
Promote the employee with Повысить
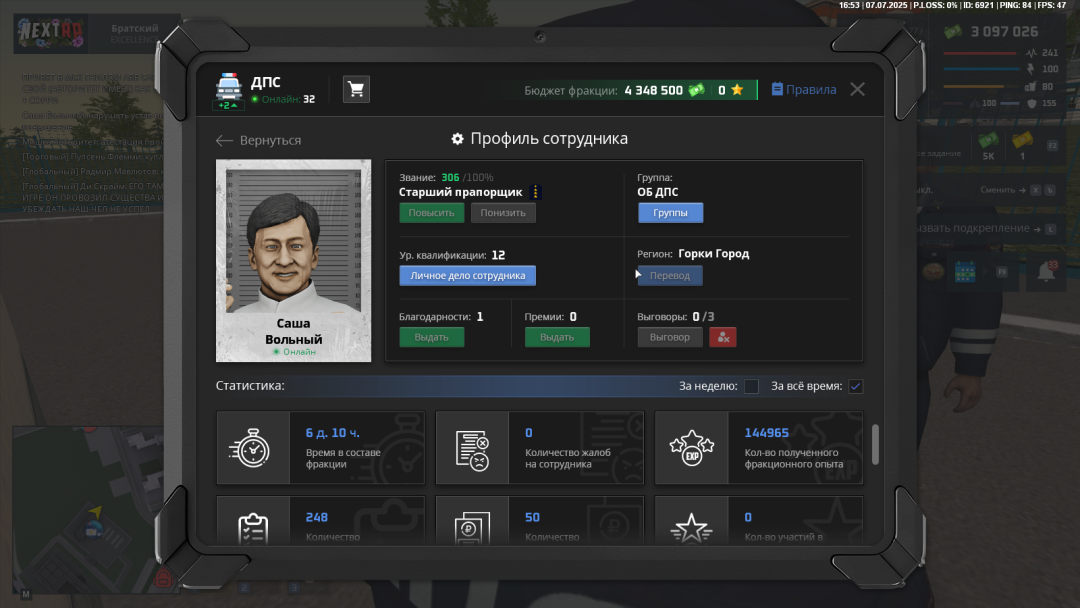431,213
